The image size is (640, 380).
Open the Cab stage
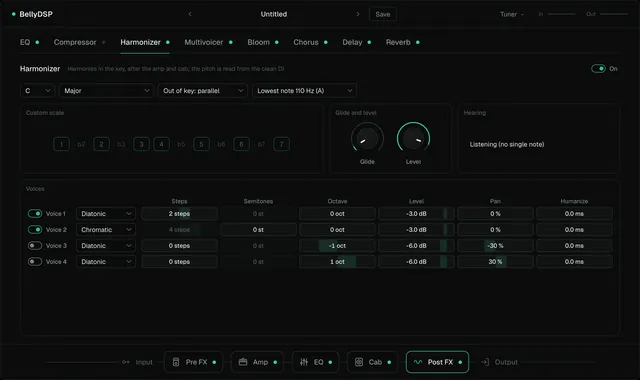372,362
